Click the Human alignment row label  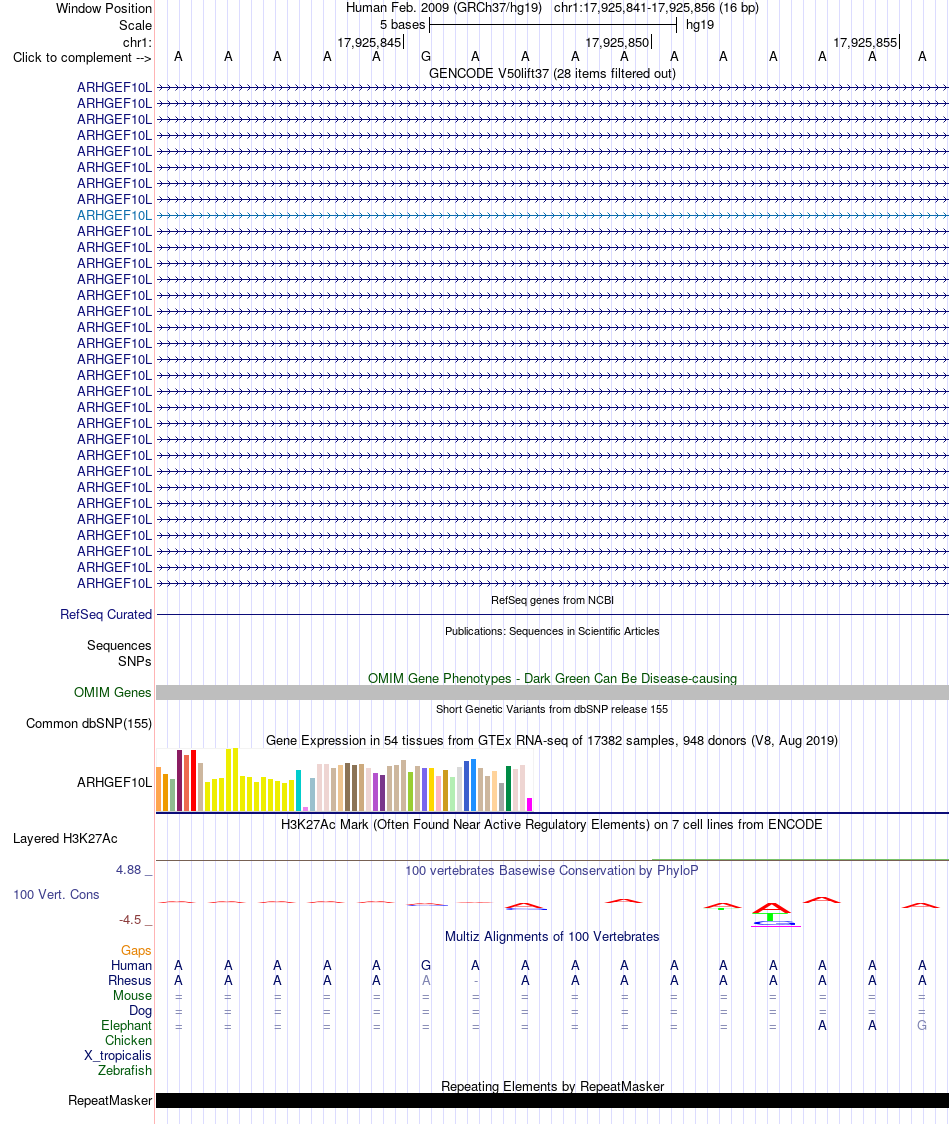(x=131, y=966)
